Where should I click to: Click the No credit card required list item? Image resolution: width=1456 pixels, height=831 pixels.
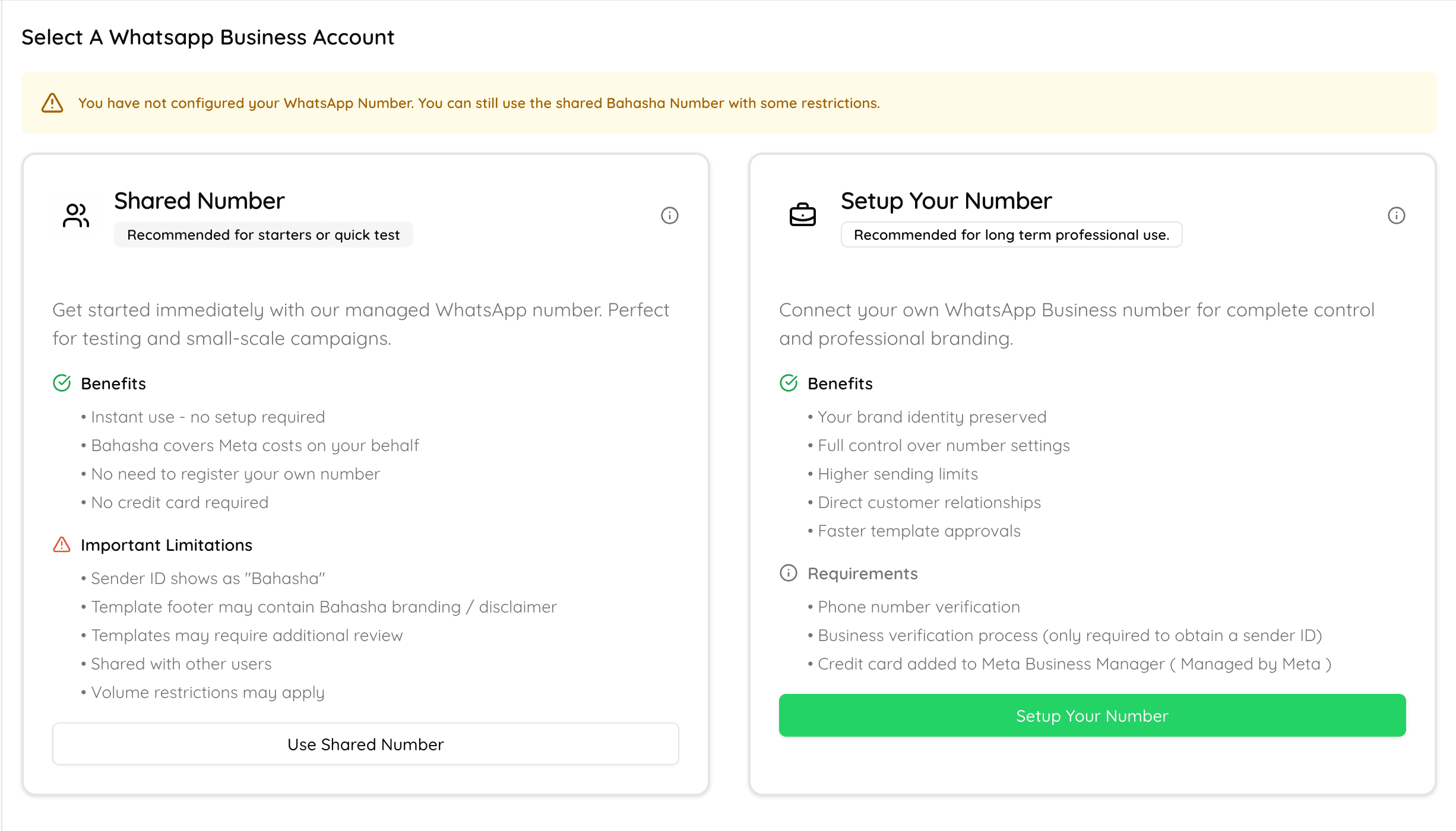[179, 502]
